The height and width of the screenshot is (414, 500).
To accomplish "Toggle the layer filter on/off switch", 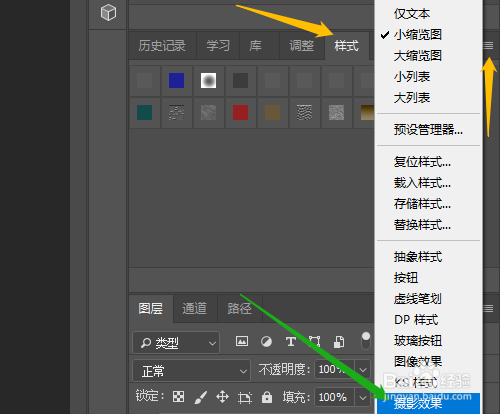I will coord(366,340).
